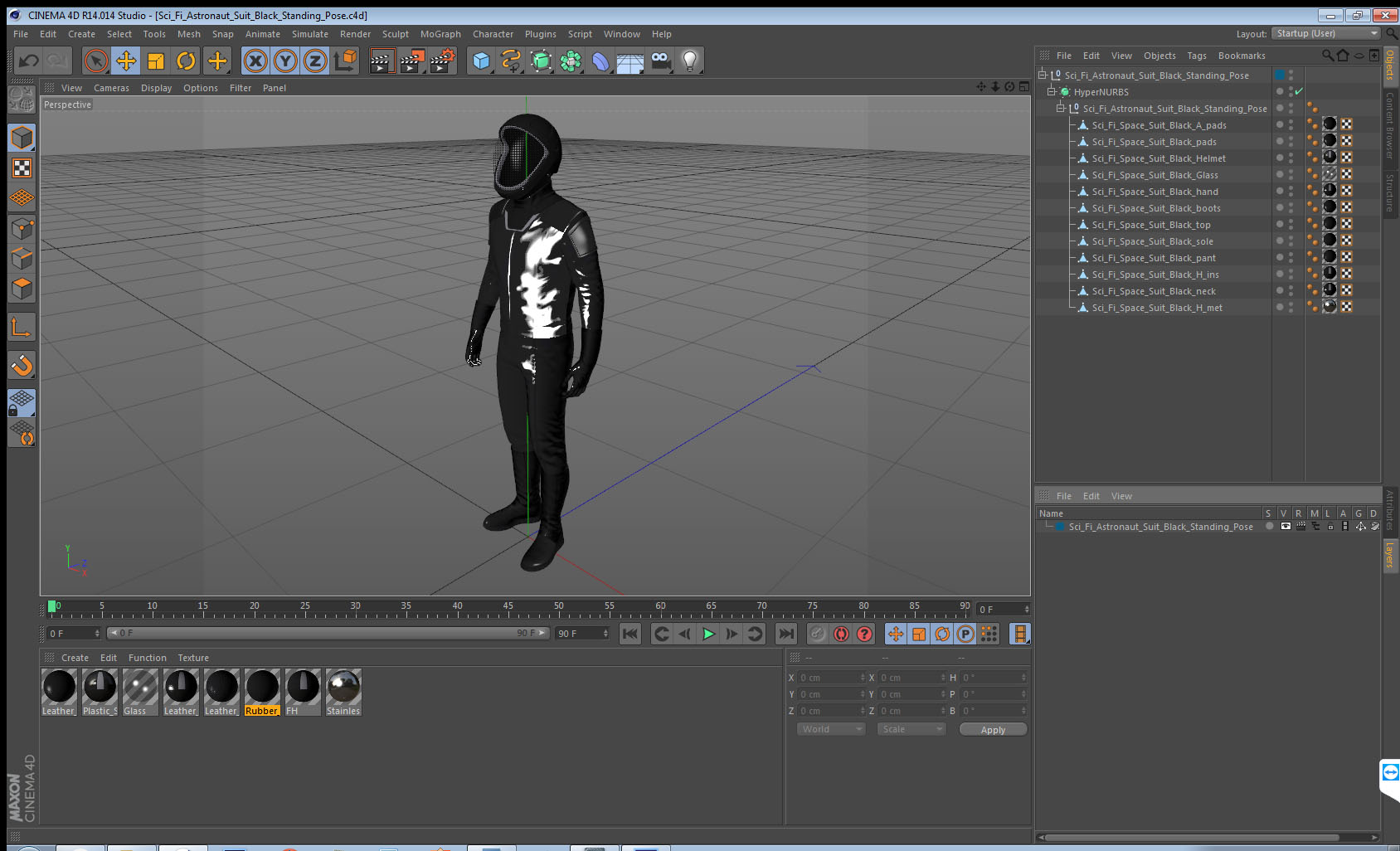
Task: Click the Enable Axis tool
Action: [22, 328]
